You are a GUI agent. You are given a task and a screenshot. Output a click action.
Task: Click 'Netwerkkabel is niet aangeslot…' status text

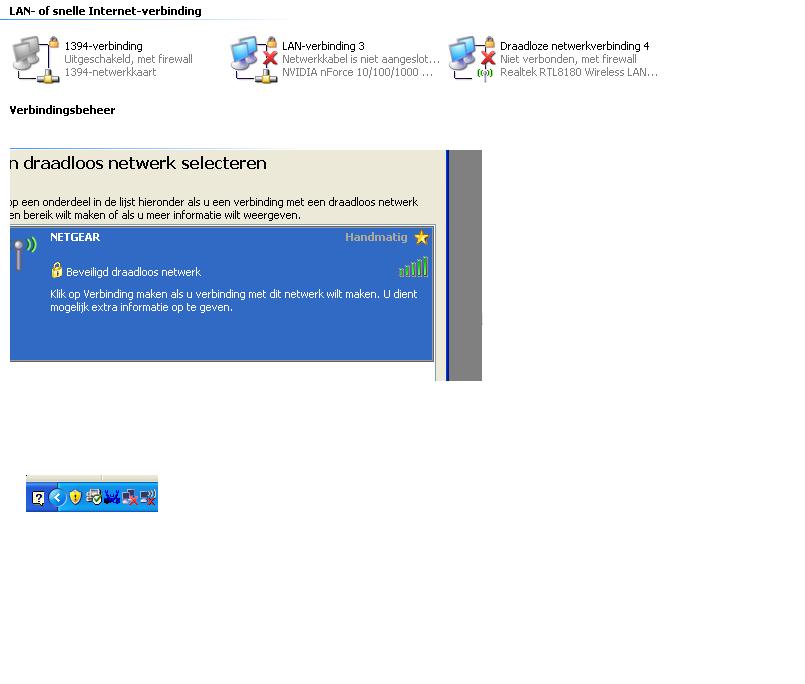point(361,59)
